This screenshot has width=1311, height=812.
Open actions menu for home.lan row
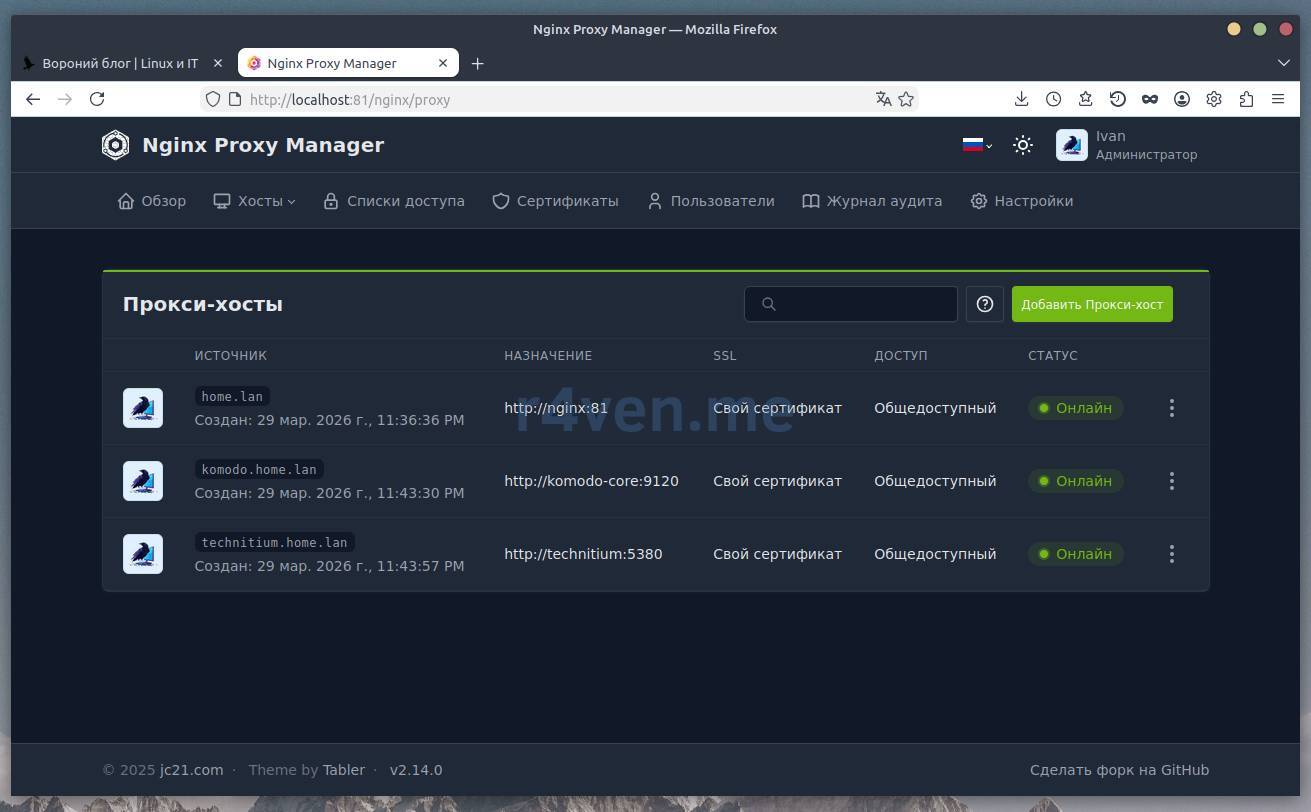coord(1171,408)
